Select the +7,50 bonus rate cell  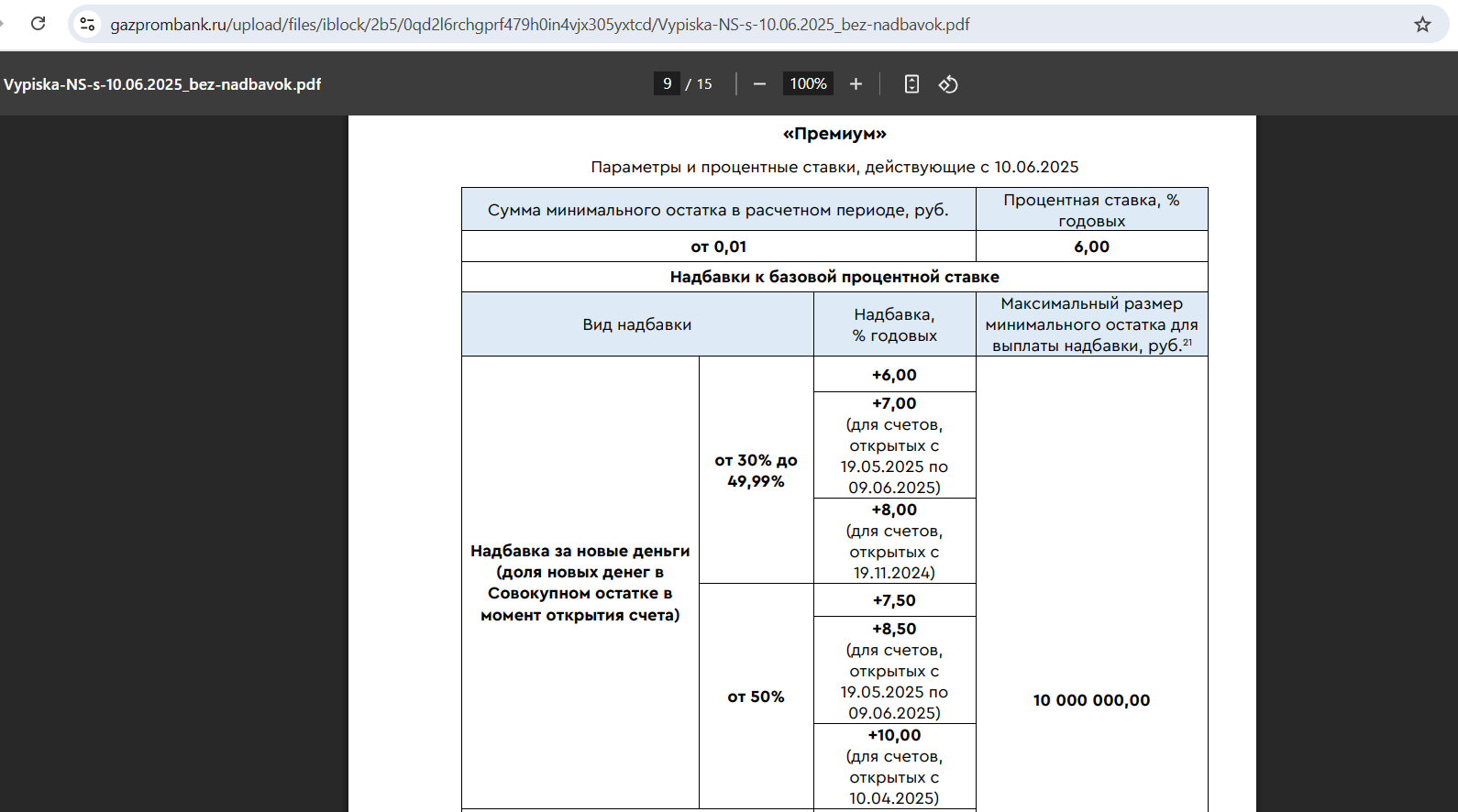click(894, 600)
